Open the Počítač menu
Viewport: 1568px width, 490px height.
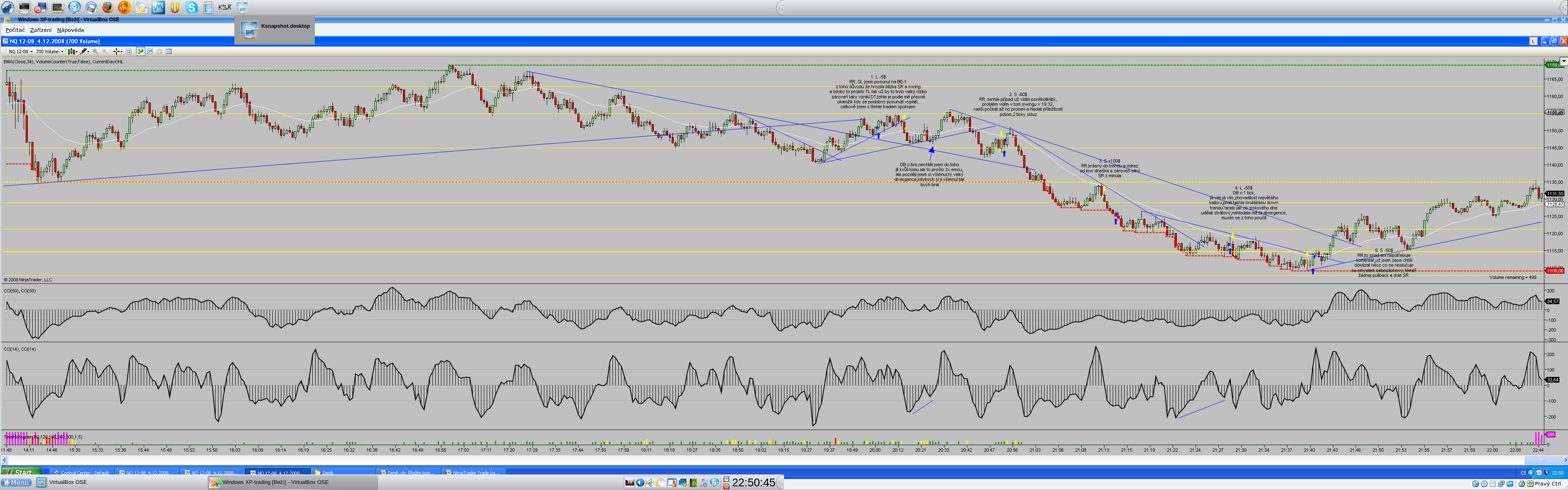pyautogui.click(x=15, y=30)
